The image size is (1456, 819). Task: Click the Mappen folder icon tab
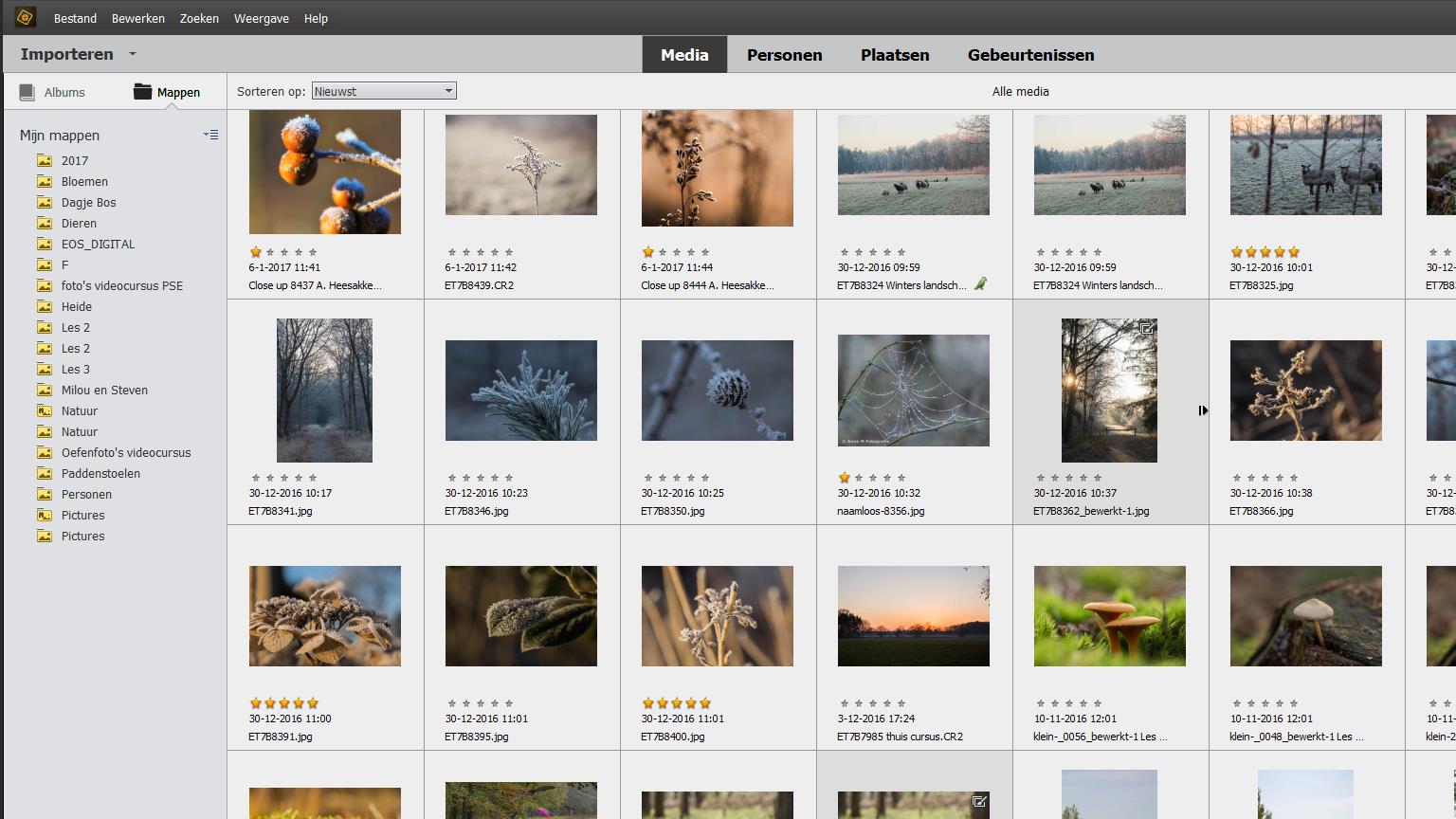tap(143, 91)
